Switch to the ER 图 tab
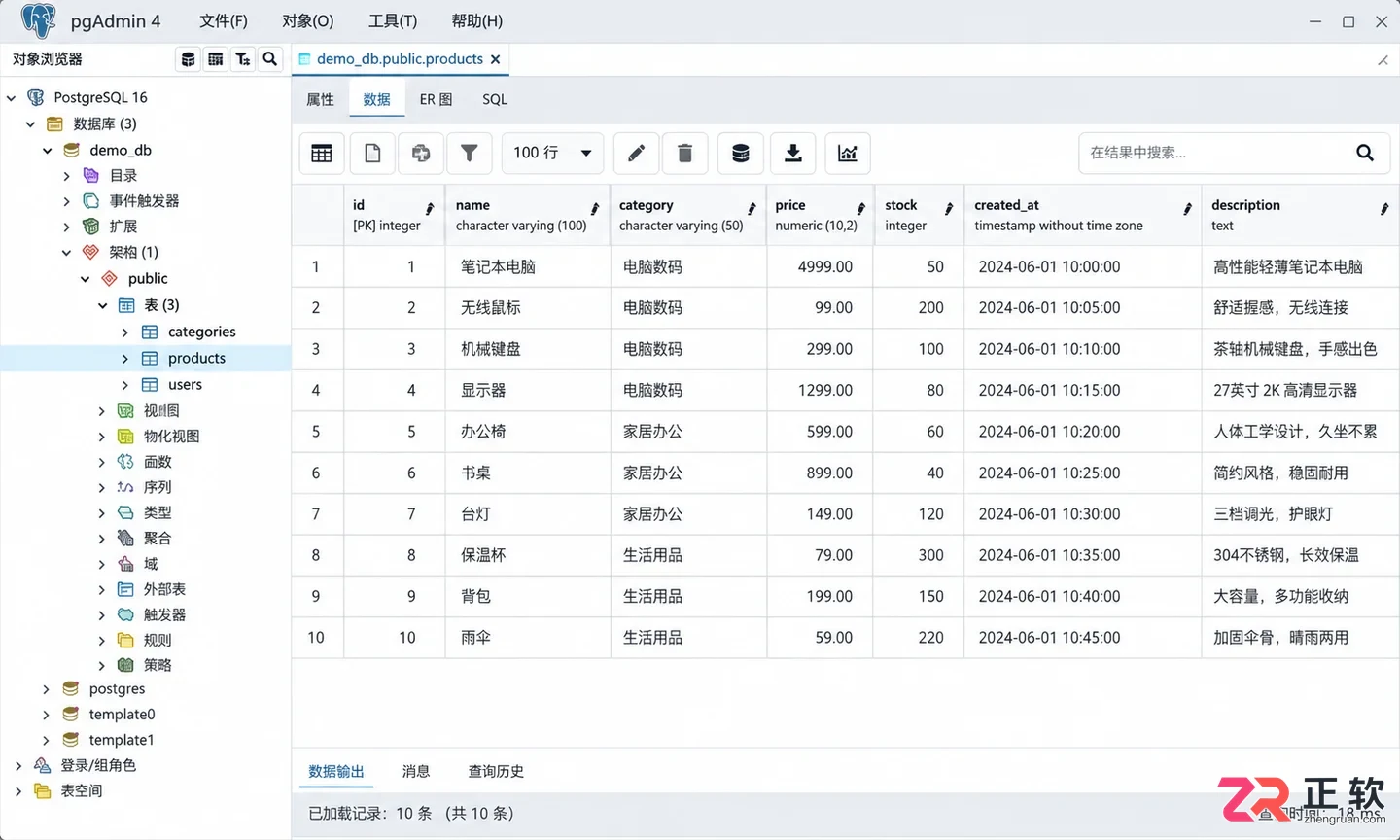Image resolution: width=1400 pixels, height=840 pixels. pos(436,99)
